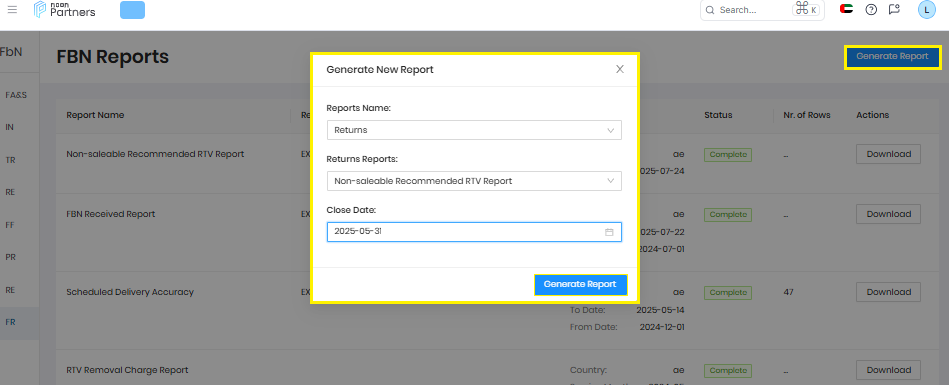This screenshot has width=949, height=385.
Task: Click the UAE flag country icon
Action: pos(847,9)
